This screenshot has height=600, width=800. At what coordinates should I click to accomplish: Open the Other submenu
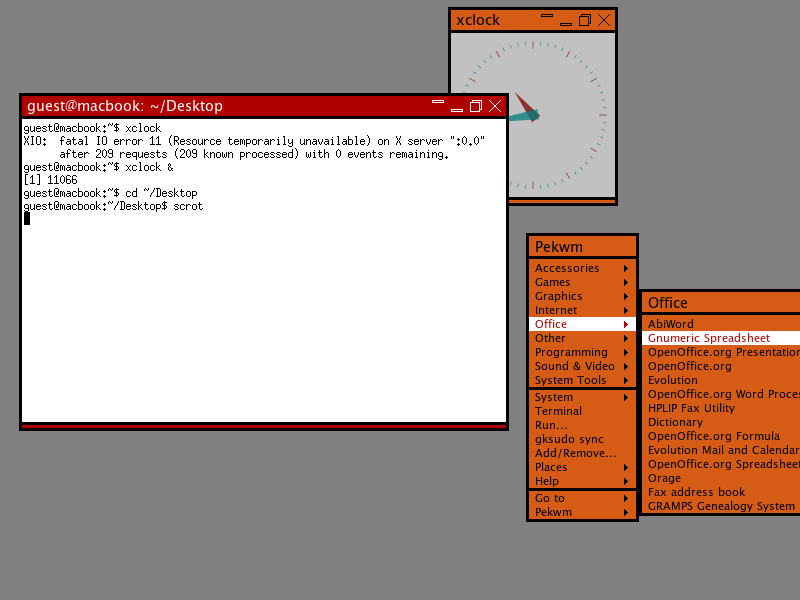(582, 338)
